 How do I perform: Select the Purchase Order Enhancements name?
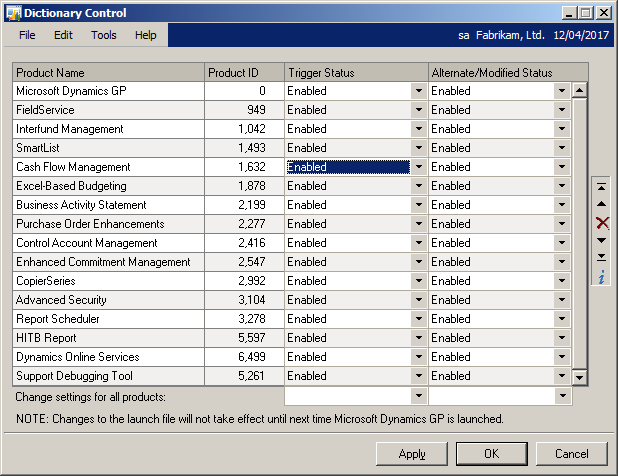tap(90, 224)
